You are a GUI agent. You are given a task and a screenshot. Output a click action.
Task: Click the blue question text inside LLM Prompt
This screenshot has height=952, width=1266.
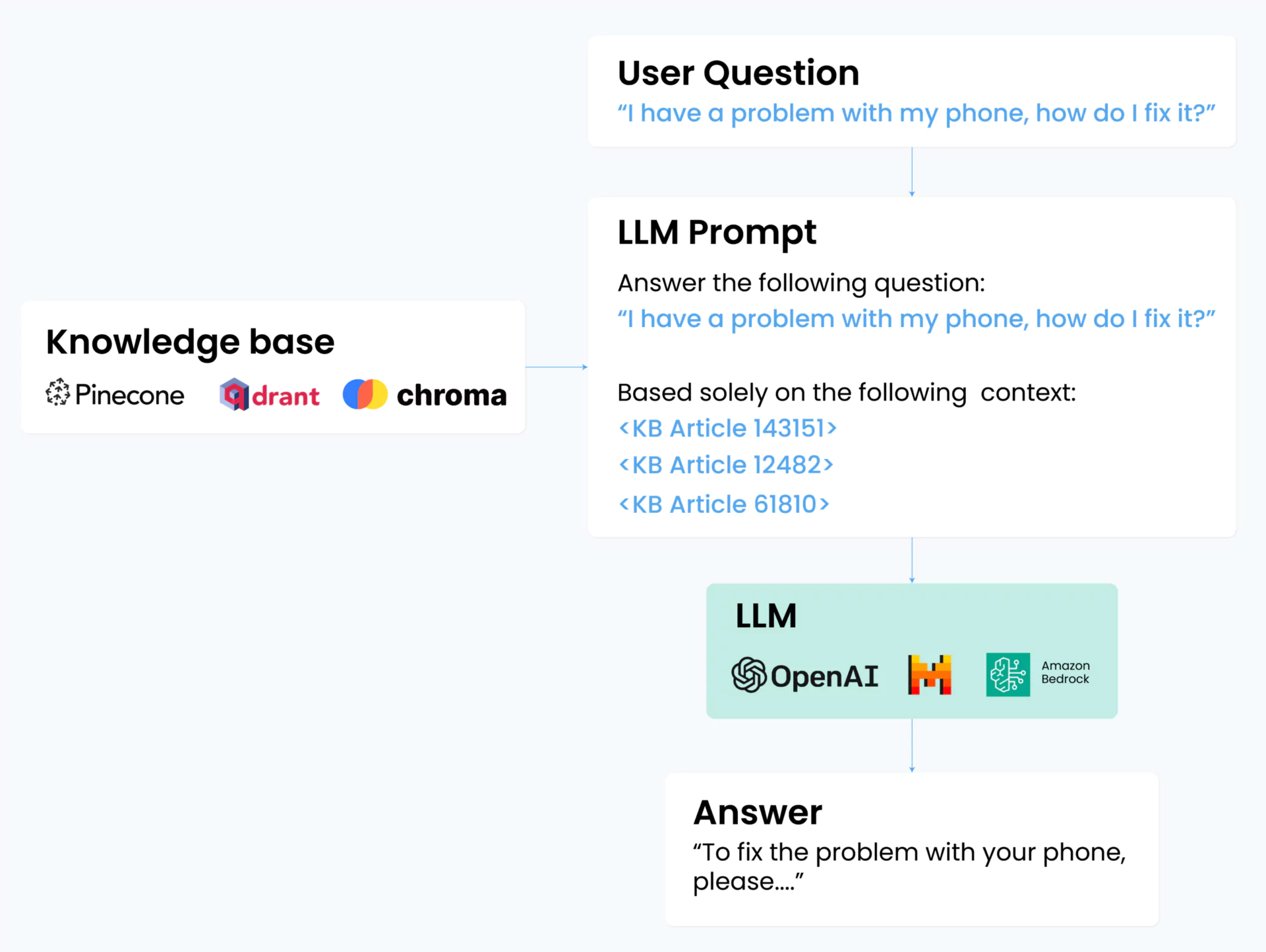(x=917, y=319)
